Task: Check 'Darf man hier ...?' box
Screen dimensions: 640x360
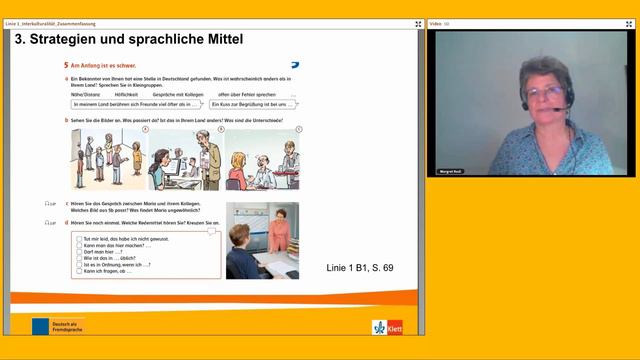Action: (x=79, y=252)
